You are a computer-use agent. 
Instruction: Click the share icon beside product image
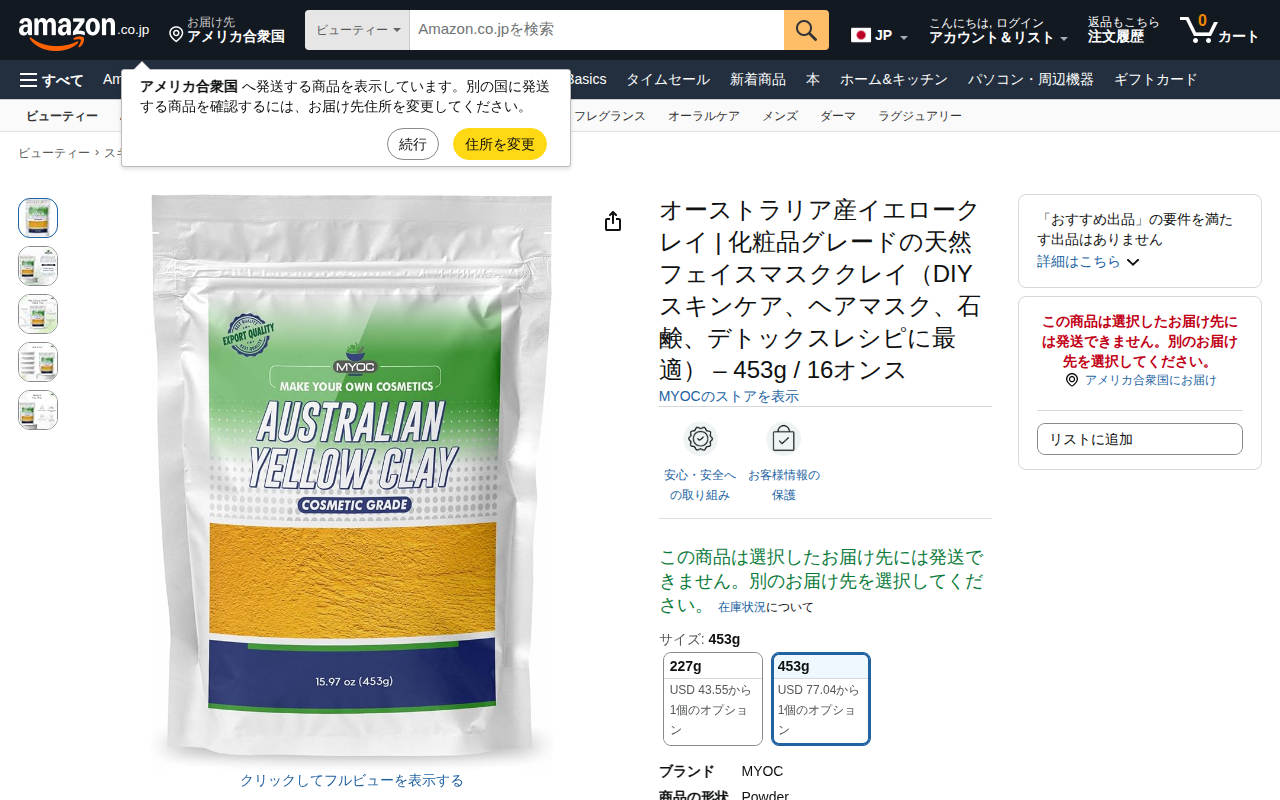(x=613, y=221)
